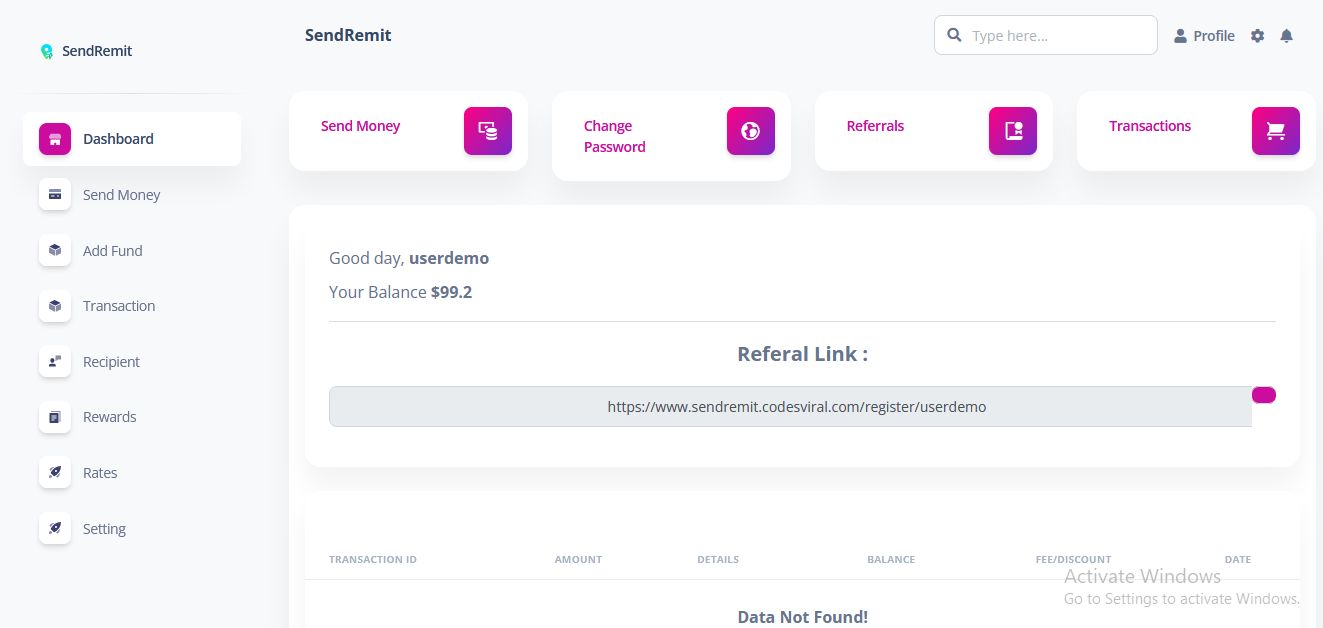Click the SendRemit page title in the header

348,35
